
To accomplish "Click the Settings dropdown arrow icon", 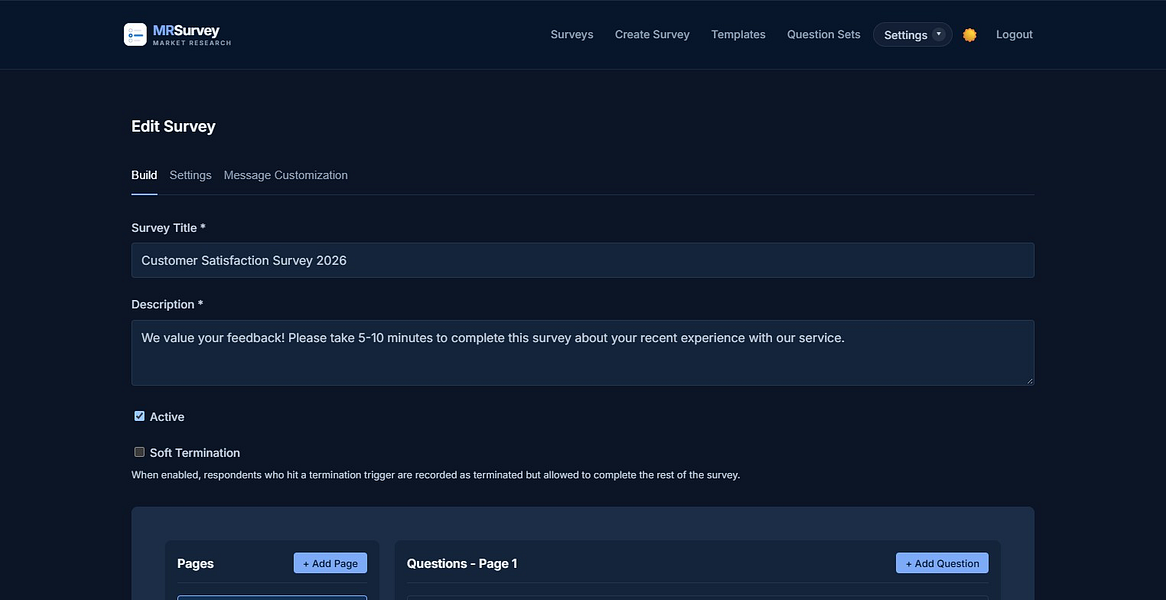I will [x=938, y=34].
